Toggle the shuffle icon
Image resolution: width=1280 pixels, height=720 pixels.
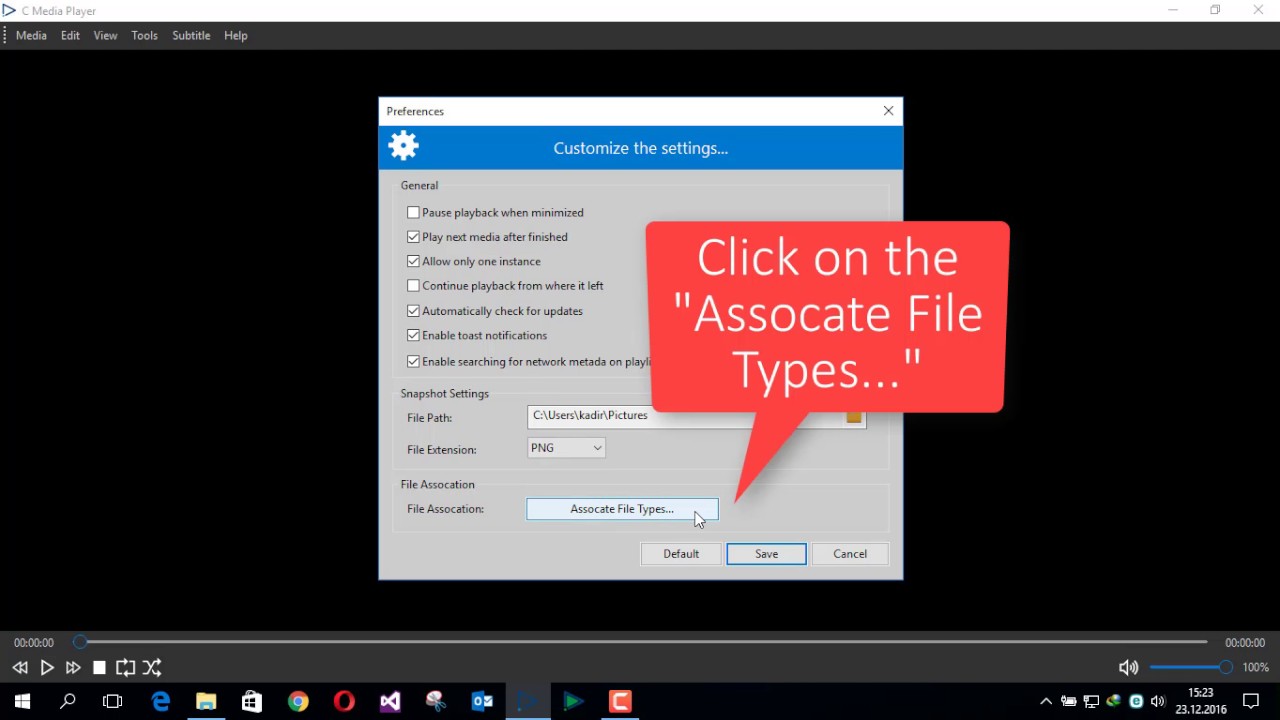(152, 667)
